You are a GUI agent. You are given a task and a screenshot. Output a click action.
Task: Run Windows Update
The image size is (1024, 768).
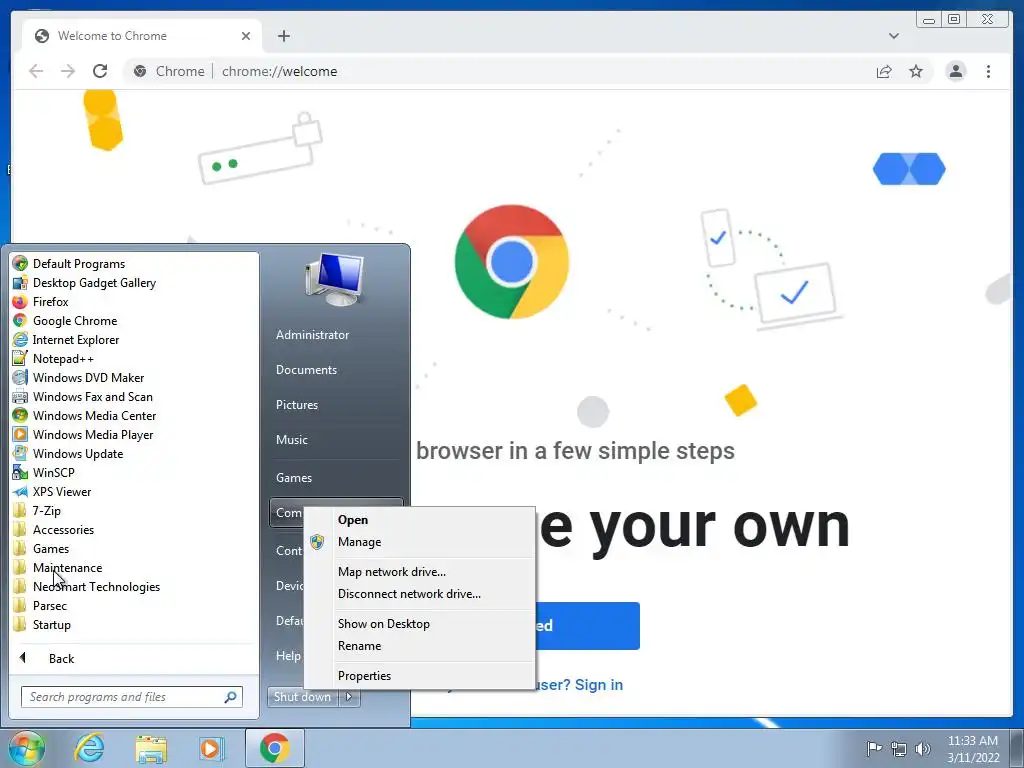click(68, 453)
